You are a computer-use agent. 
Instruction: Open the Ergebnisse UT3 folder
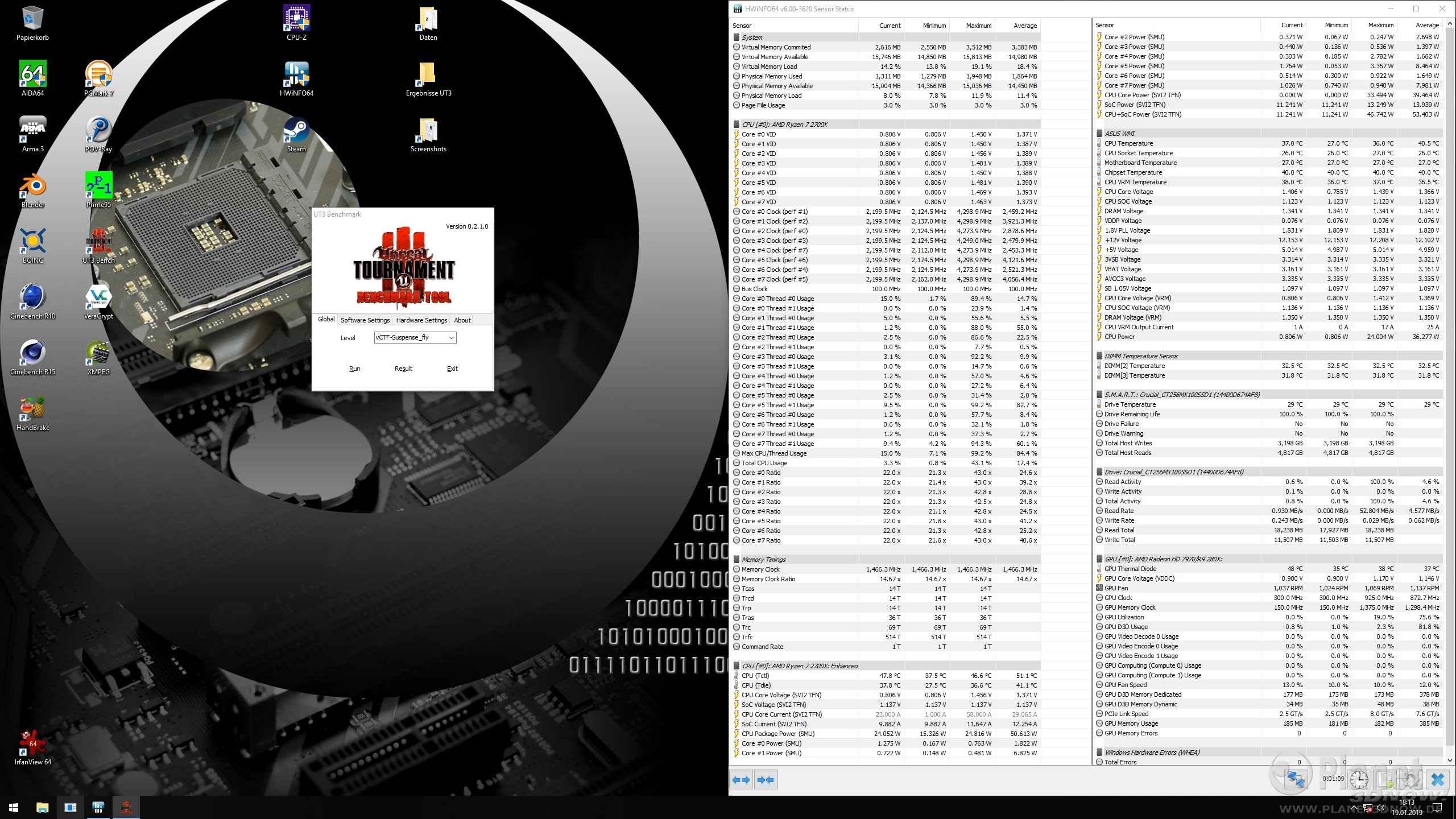(428, 79)
